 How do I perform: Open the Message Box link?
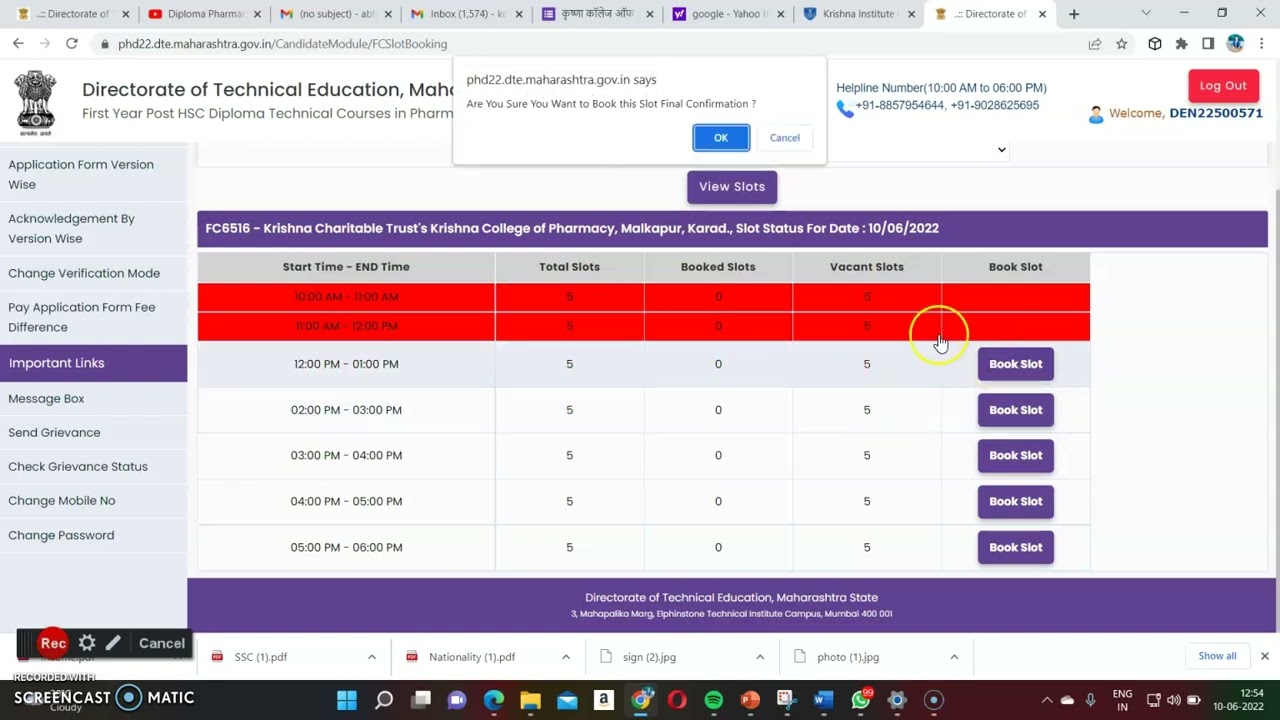tap(46, 399)
